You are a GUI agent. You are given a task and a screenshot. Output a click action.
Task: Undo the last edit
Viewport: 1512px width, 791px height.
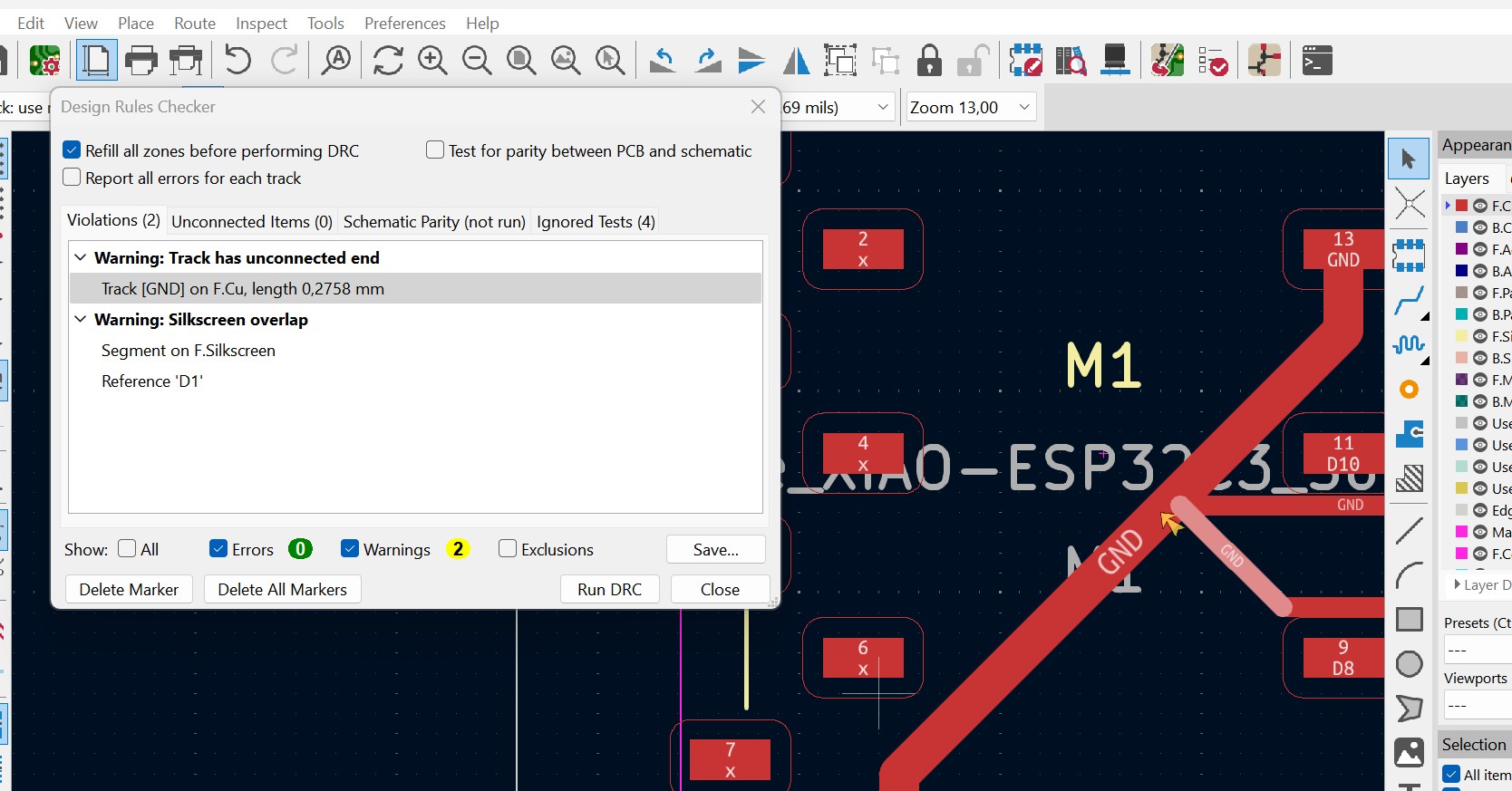(x=238, y=61)
